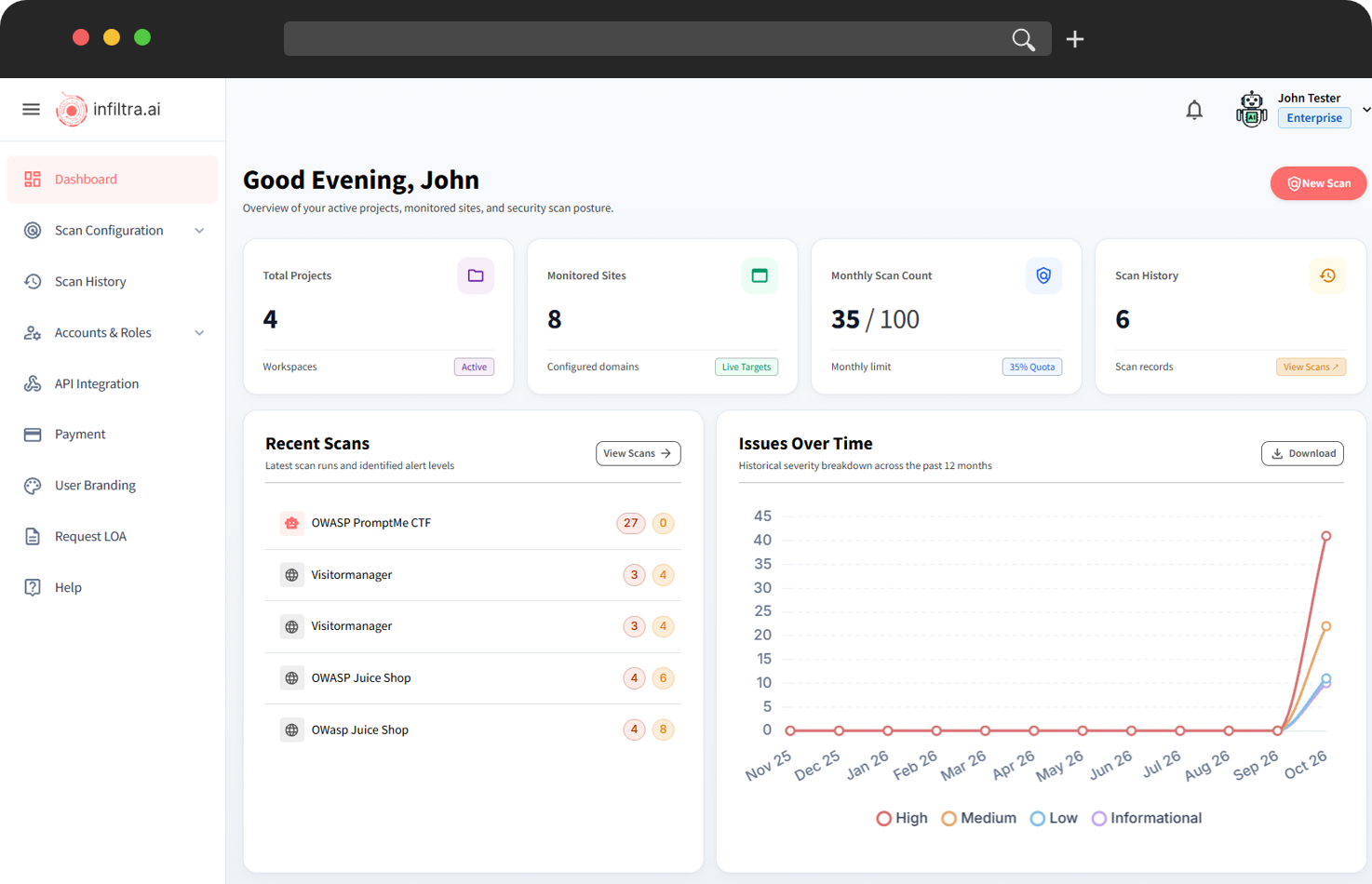This screenshot has width=1372, height=884.
Task: Click the 35% Quota badge
Action: coord(1032,367)
